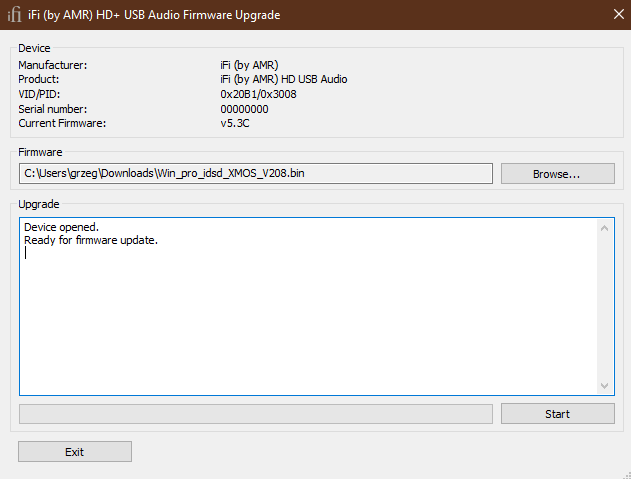Click the Product name iFi HD USB Audio

(284, 79)
